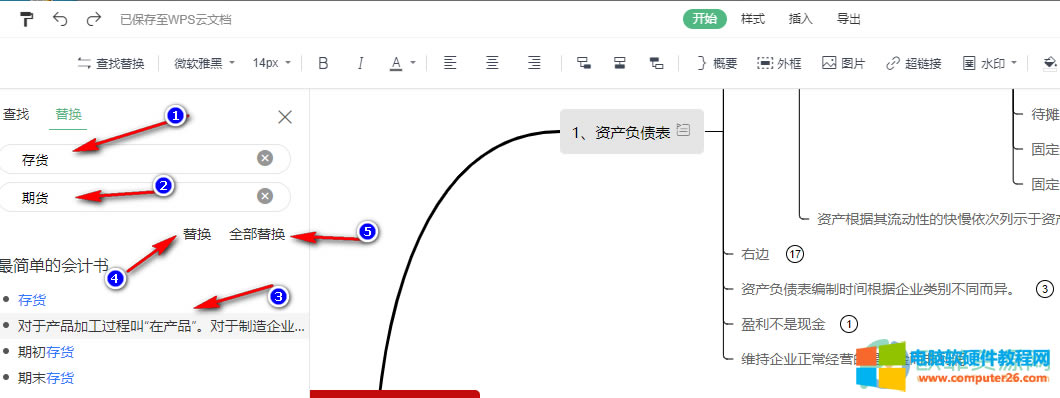Click the fill color bucket icon
Screen dimensions: 1060x398
(x=1050, y=64)
